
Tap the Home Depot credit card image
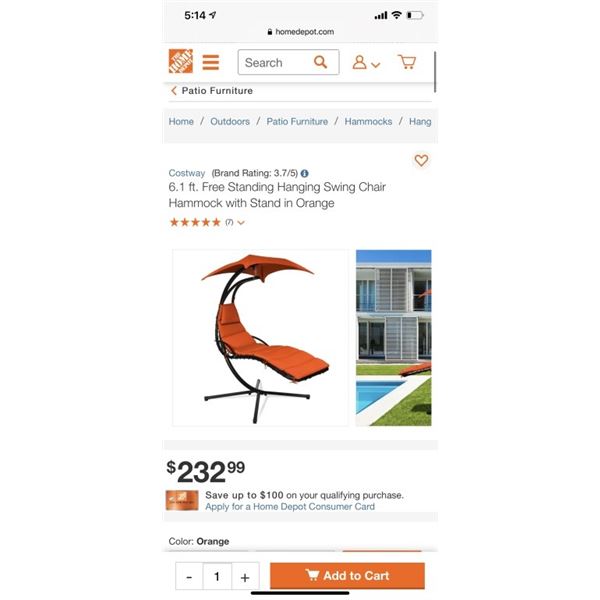tap(182, 500)
